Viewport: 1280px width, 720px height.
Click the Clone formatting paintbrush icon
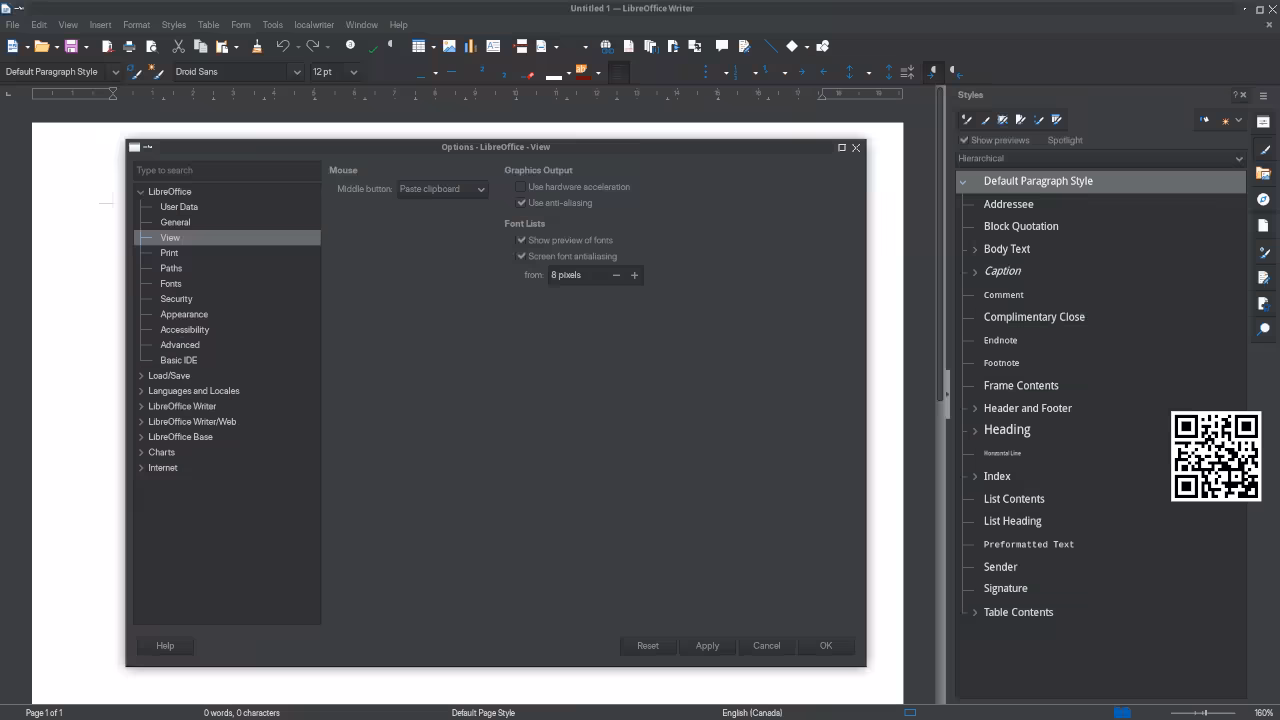[x=256, y=46]
